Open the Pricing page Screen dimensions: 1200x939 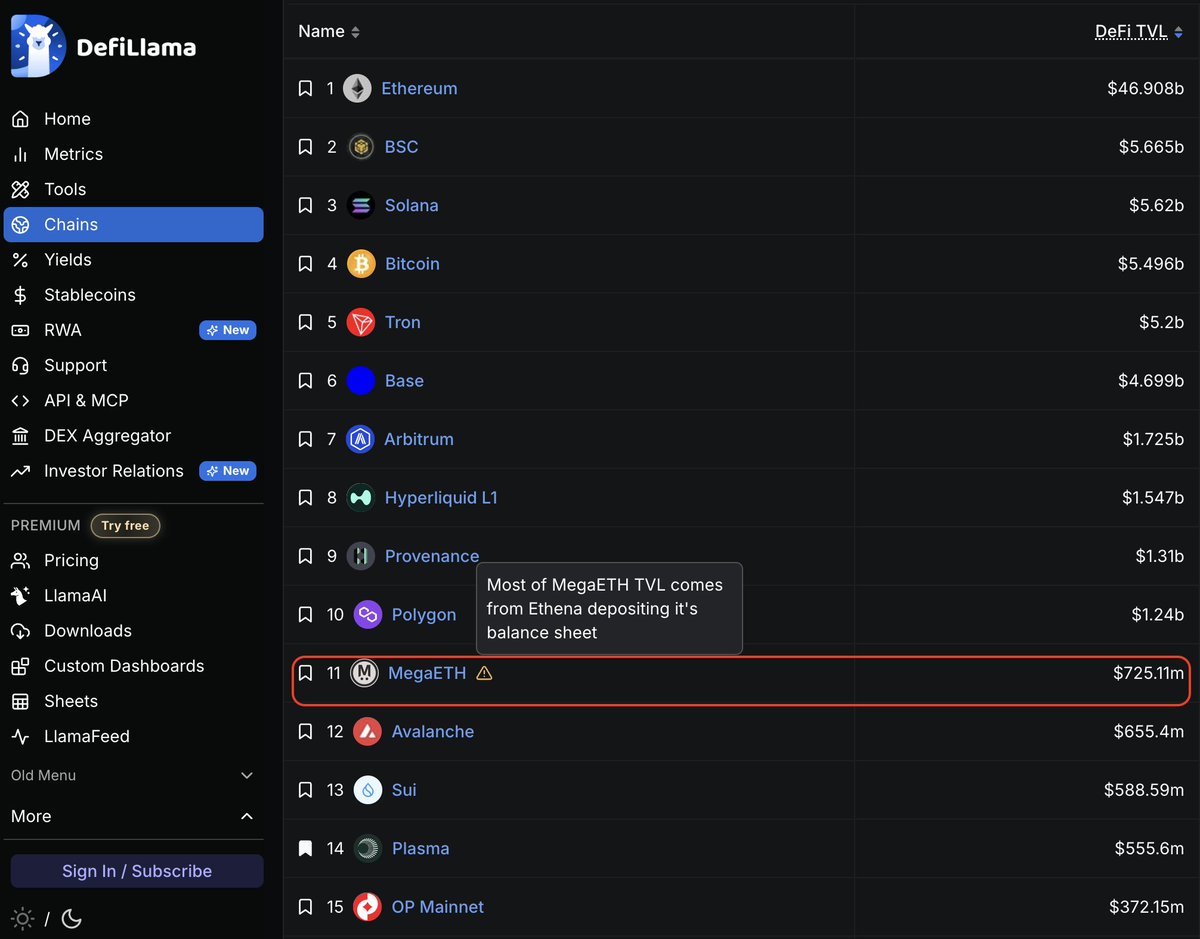pyautogui.click(x=133, y=561)
